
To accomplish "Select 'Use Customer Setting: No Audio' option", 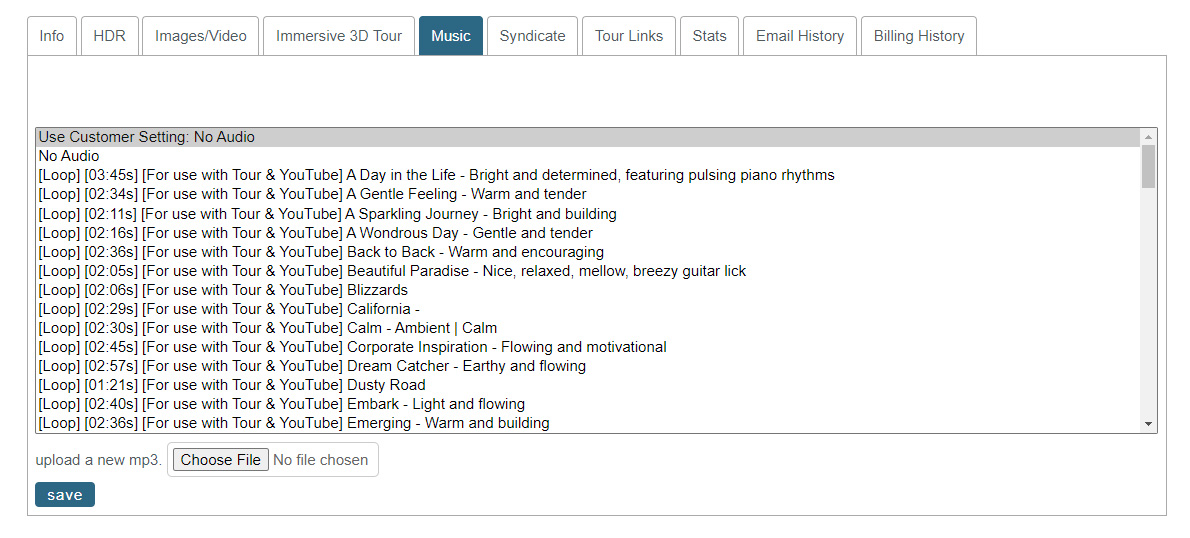I will [588, 137].
